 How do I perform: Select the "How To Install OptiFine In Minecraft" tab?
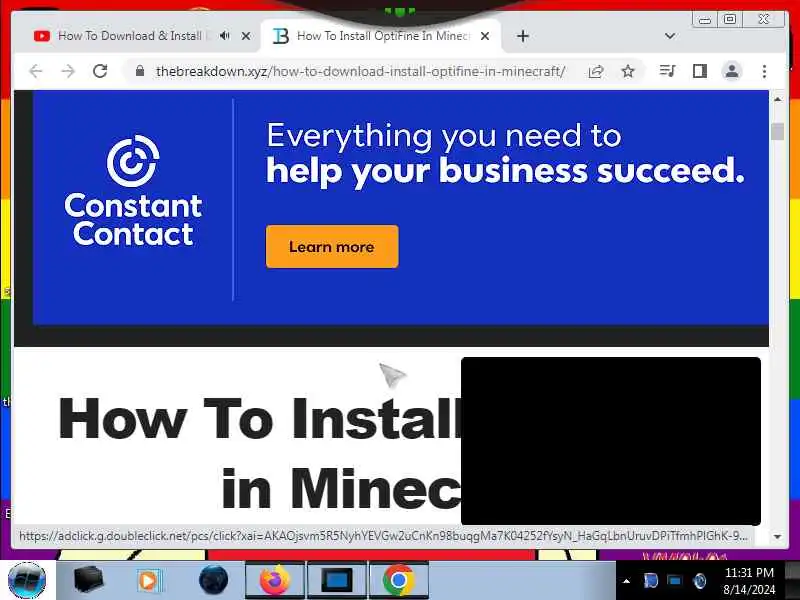382,36
